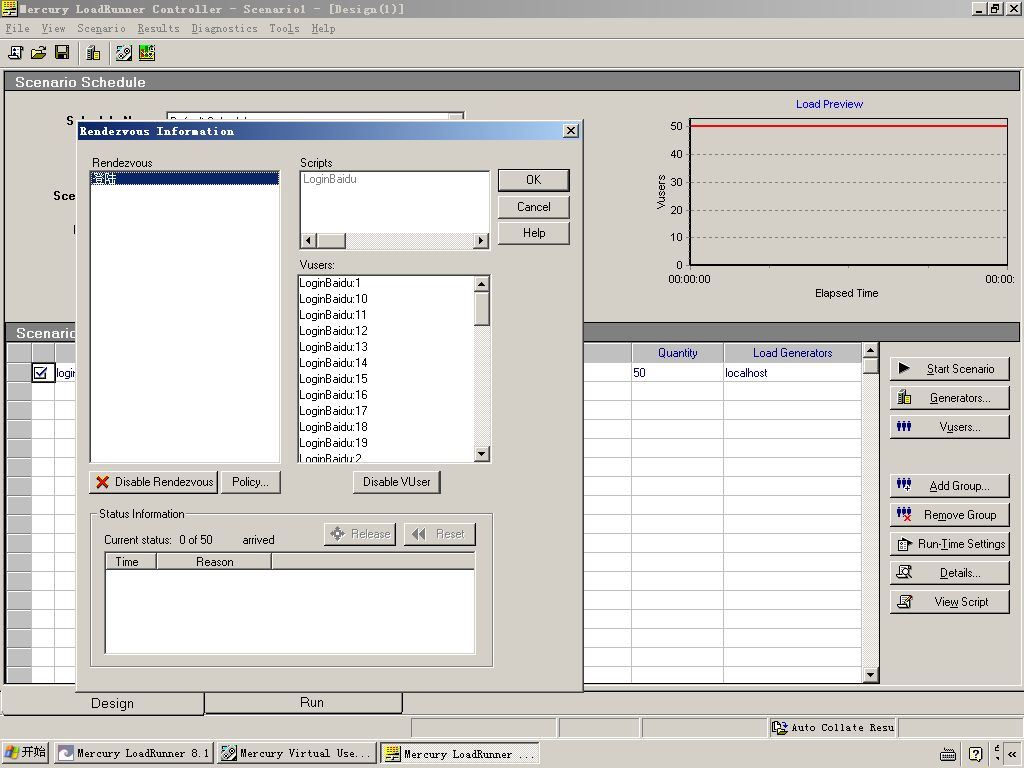The image size is (1024, 768).
Task: Click Add Group... in the side panel
Action: click(950, 485)
